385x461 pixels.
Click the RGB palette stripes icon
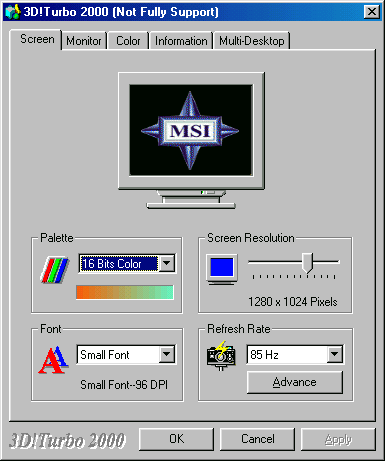coord(54,270)
